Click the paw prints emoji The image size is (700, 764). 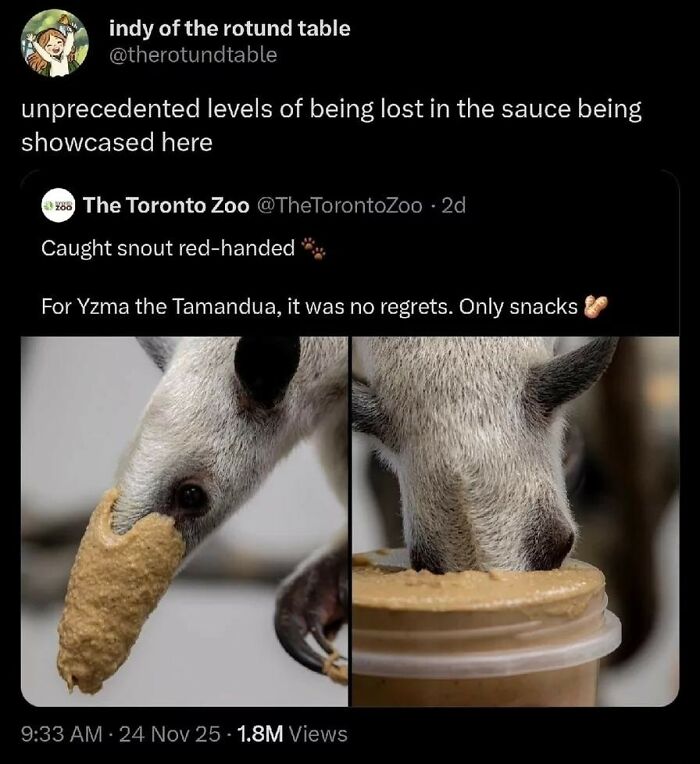coord(313,247)
